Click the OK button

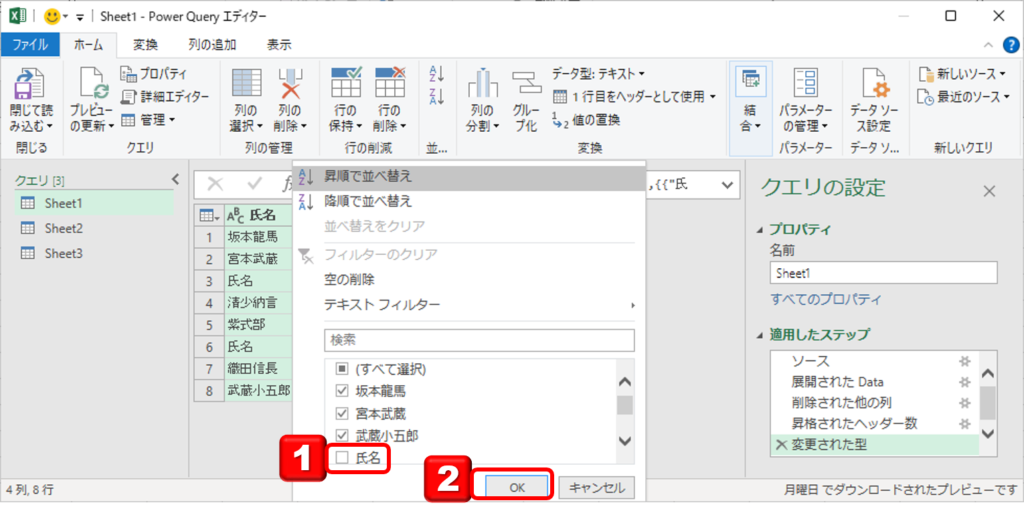(516, 487)
